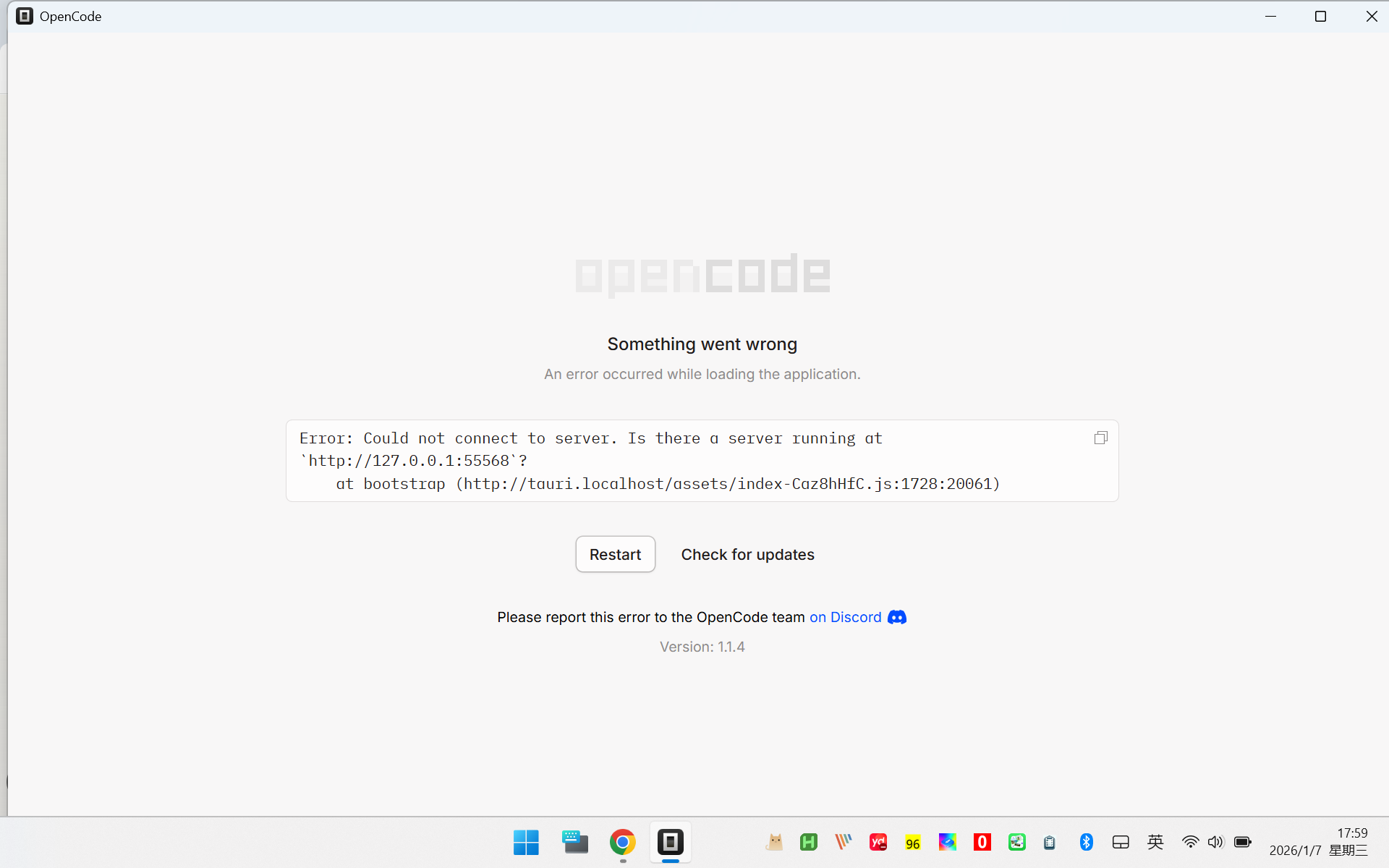Click the Restart button
Screen dimensions: 1389x868
615,554
